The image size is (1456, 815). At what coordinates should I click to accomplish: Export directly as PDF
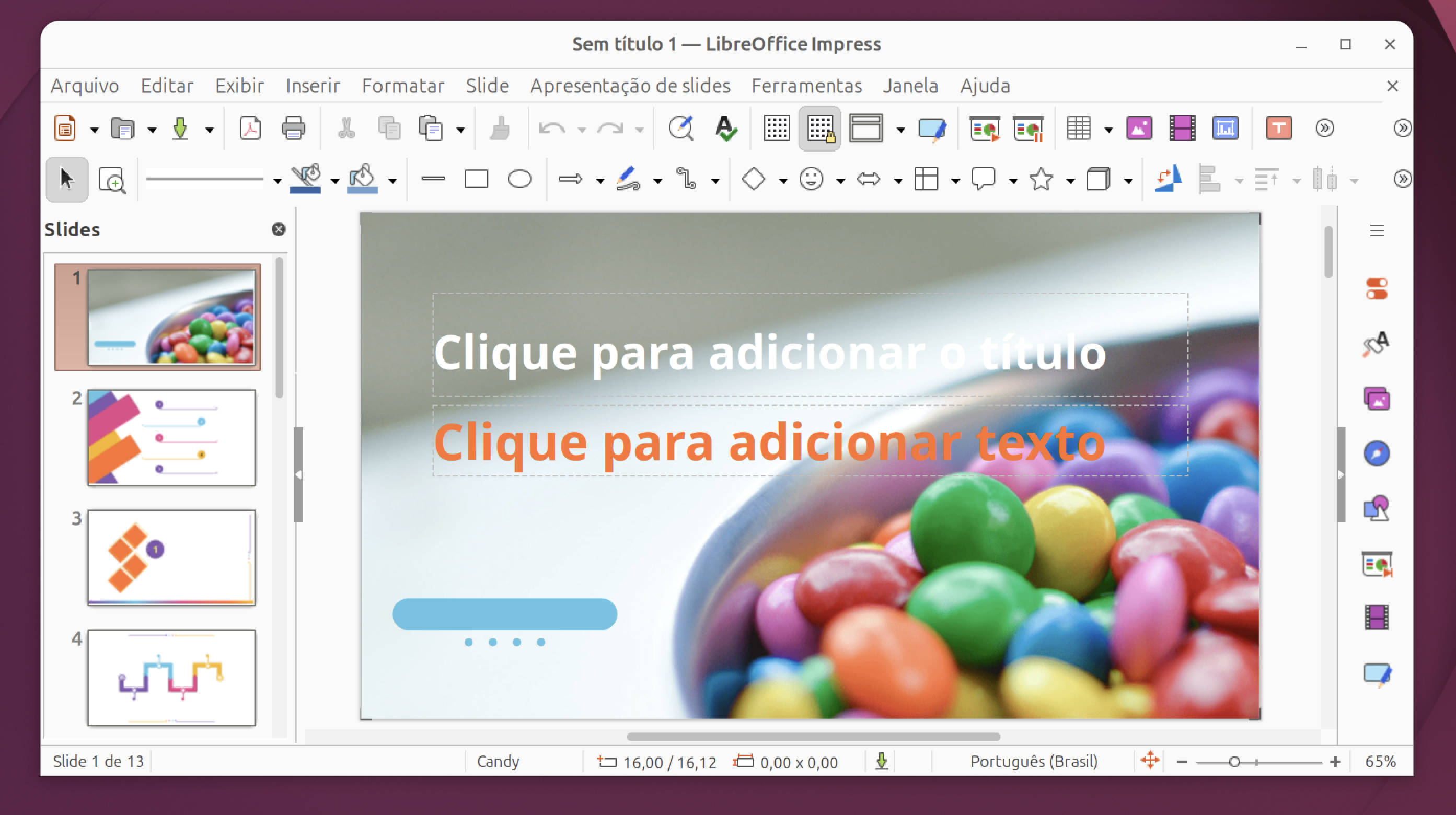coord(250,129)
